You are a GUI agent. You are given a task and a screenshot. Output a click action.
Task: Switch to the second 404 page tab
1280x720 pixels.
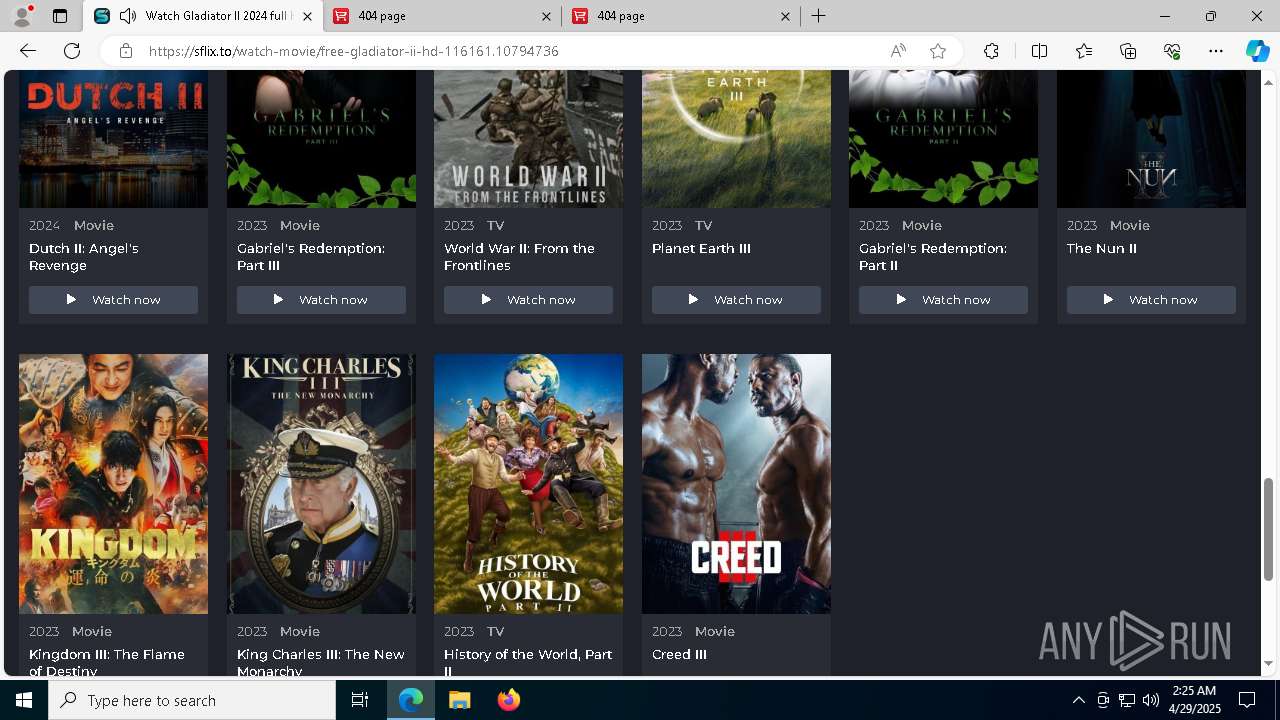(x=681, y=16)
